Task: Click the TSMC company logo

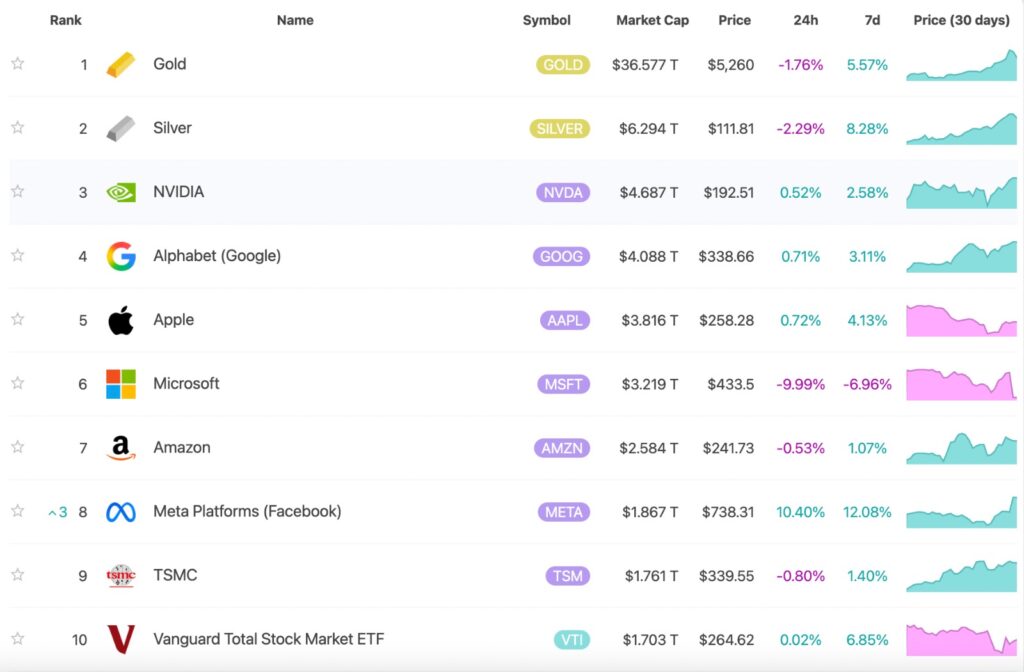Action: click(x=120, y=575)
